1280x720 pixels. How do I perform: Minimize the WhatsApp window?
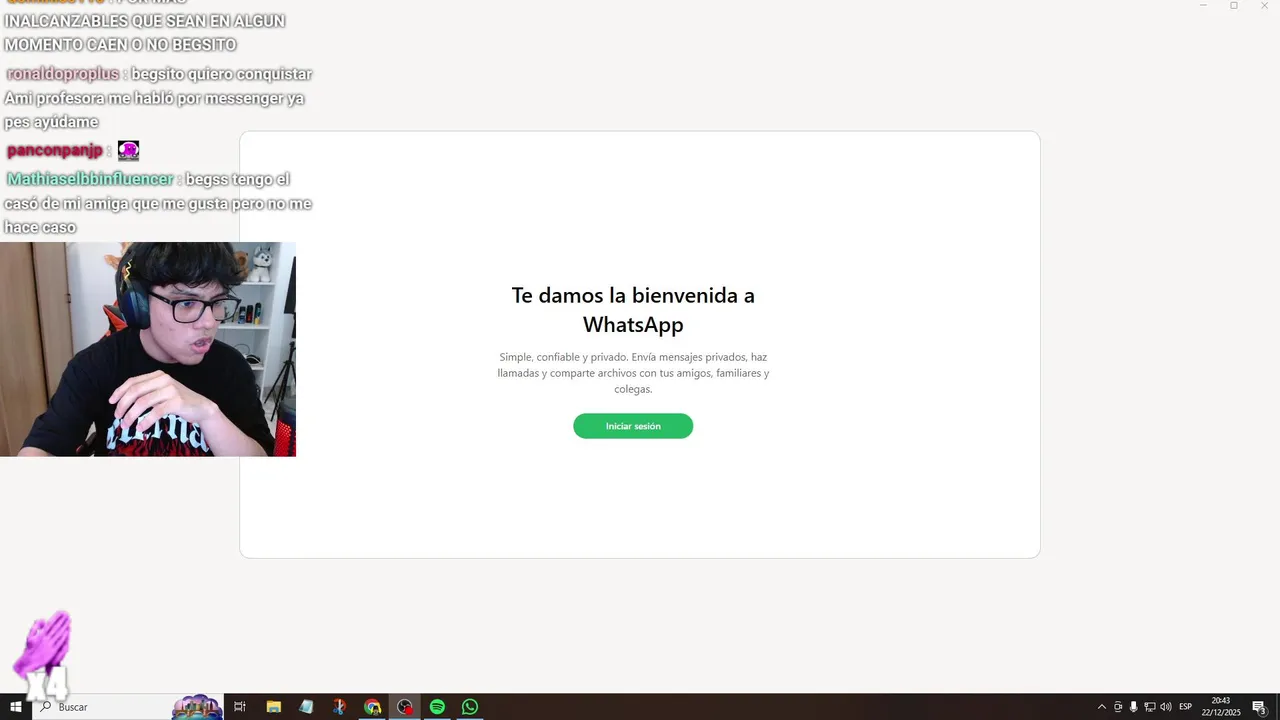point(1203,6)
